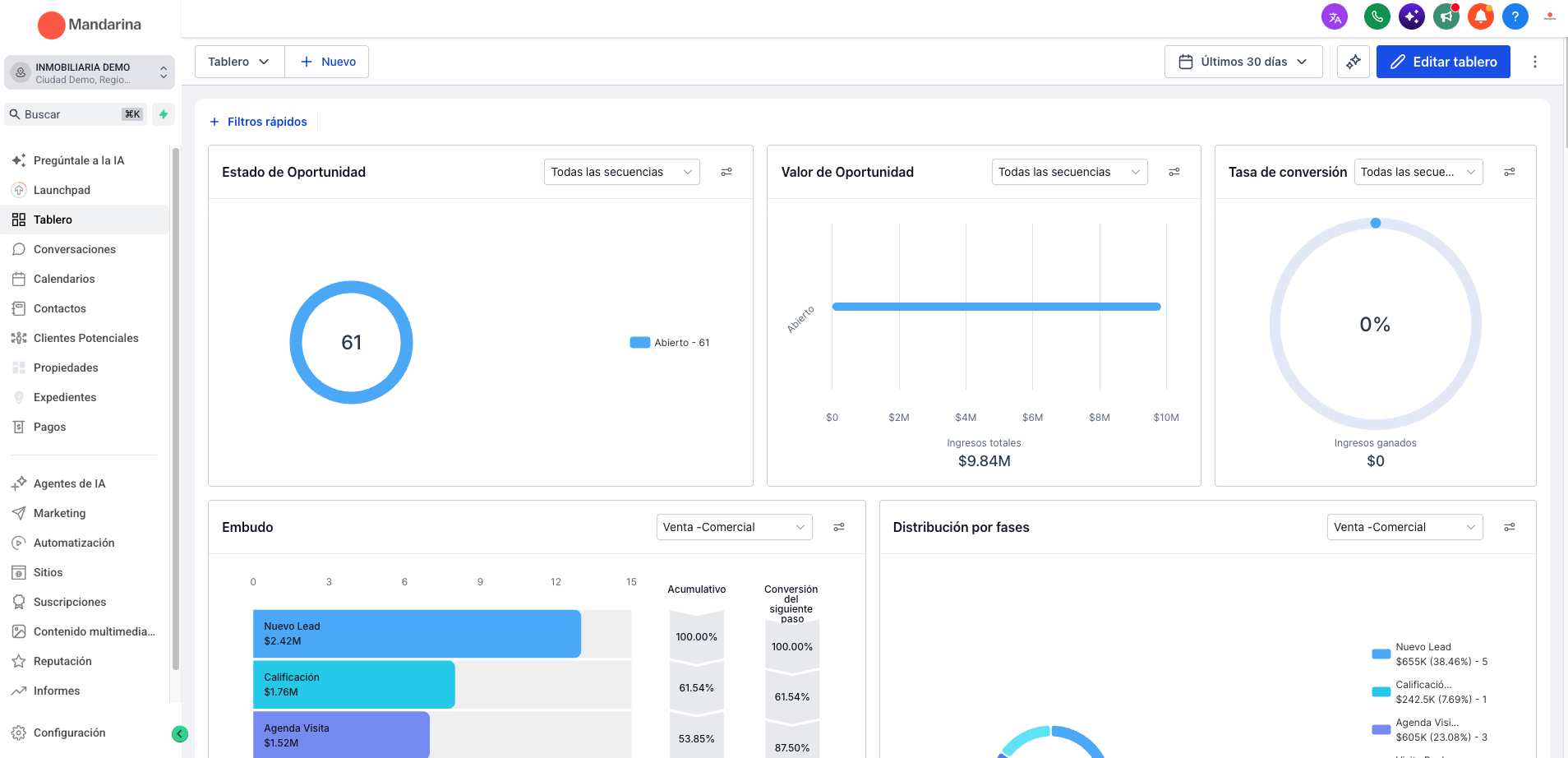This screenshot has height=758, width=1568.
Task: Open Launchpad in sidebar
Action: 86,190
